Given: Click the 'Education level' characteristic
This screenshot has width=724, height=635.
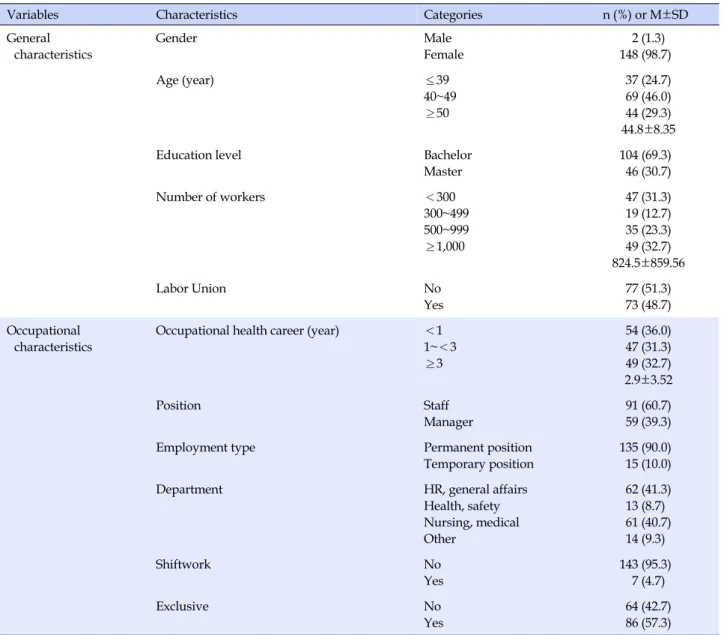Looking at the screenshot, I should tap(198, 155).
